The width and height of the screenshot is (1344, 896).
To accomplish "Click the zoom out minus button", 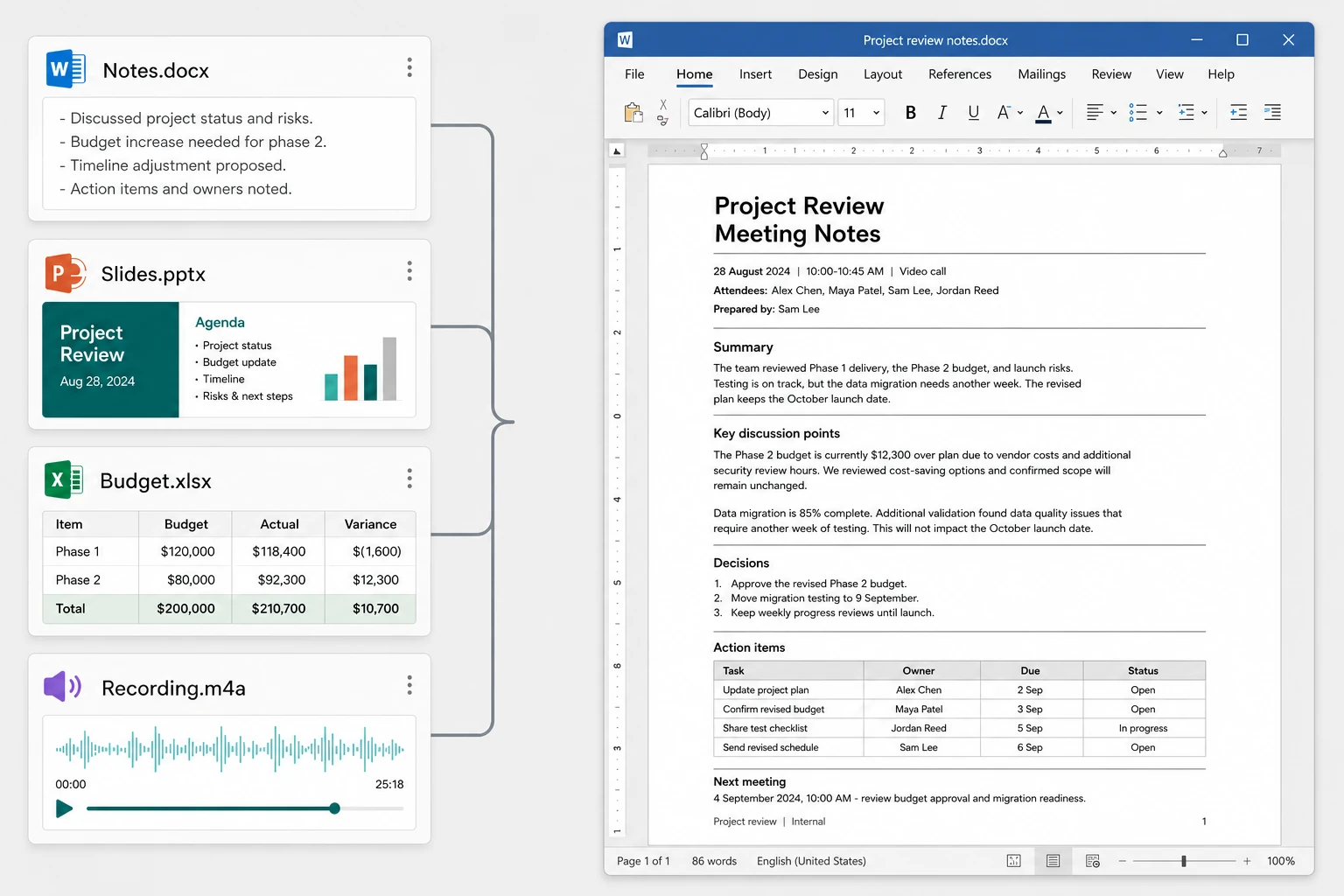I will click(x=1122, y=861).
